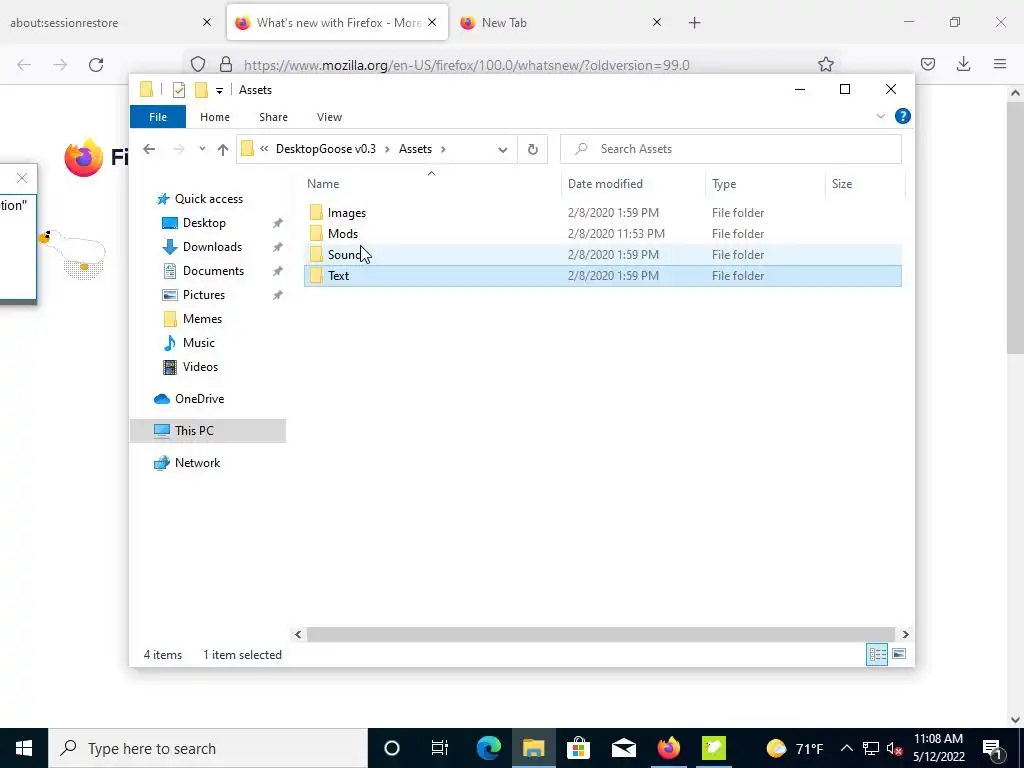Click breadcrumb chevron after DesktopGoose v0.3
Screen dimensions: 1024x768
coord(387,149)
